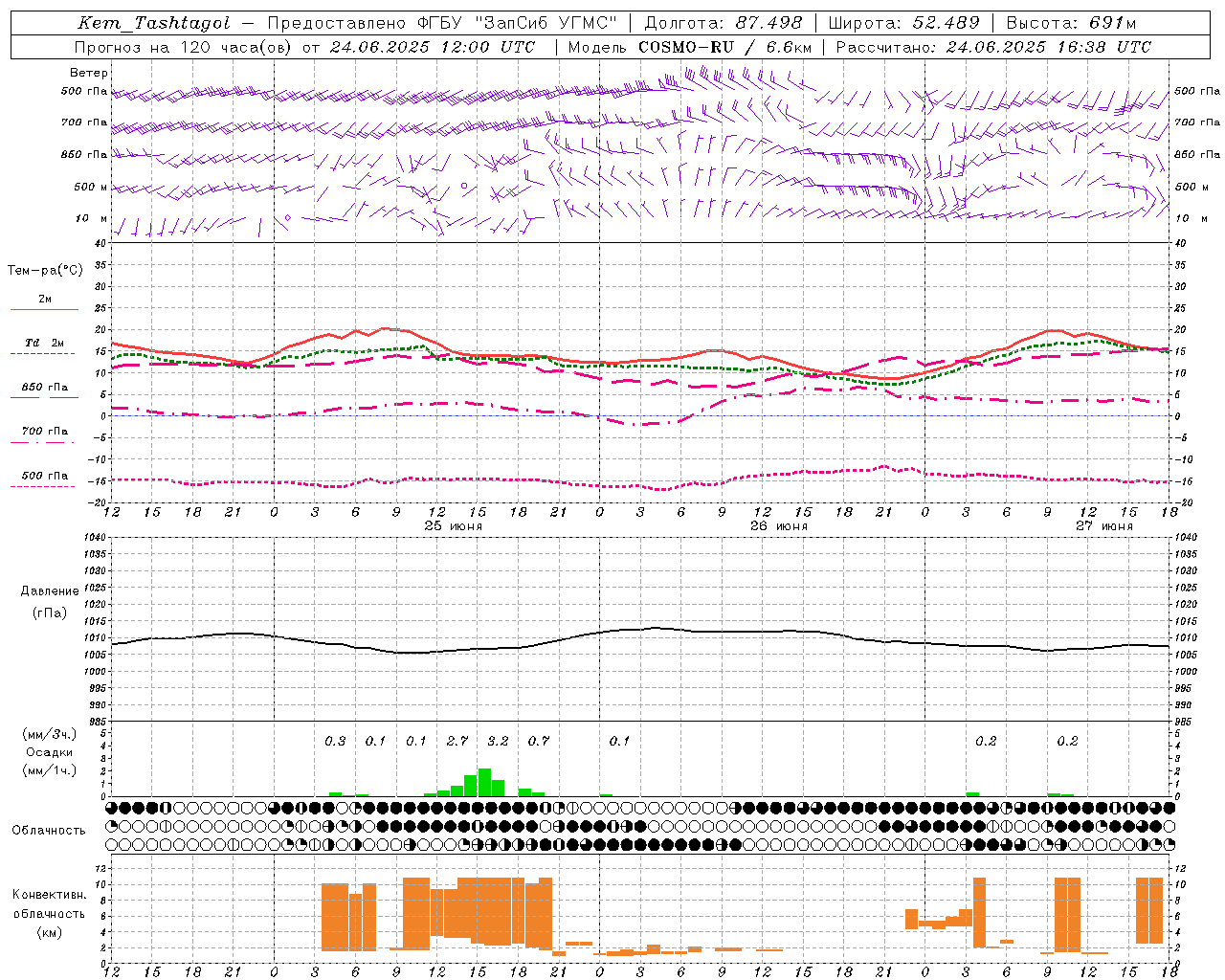Click the 'Долгота: 87.498' header field
The image size is (1225, 980).
[724, 23]
